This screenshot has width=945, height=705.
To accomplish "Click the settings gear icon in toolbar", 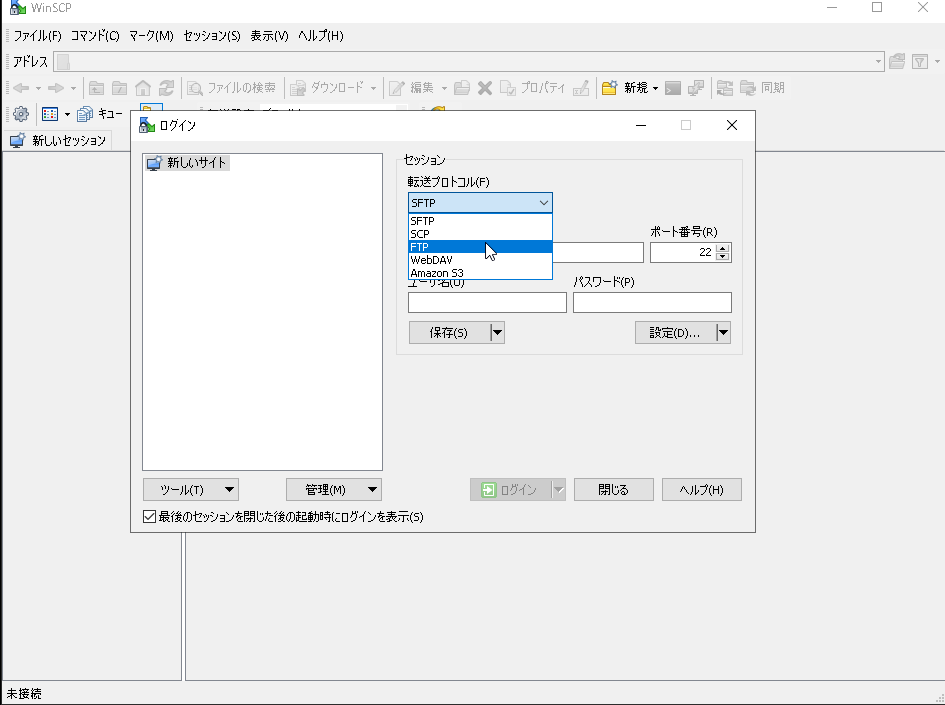I will [x=20, y=114].
